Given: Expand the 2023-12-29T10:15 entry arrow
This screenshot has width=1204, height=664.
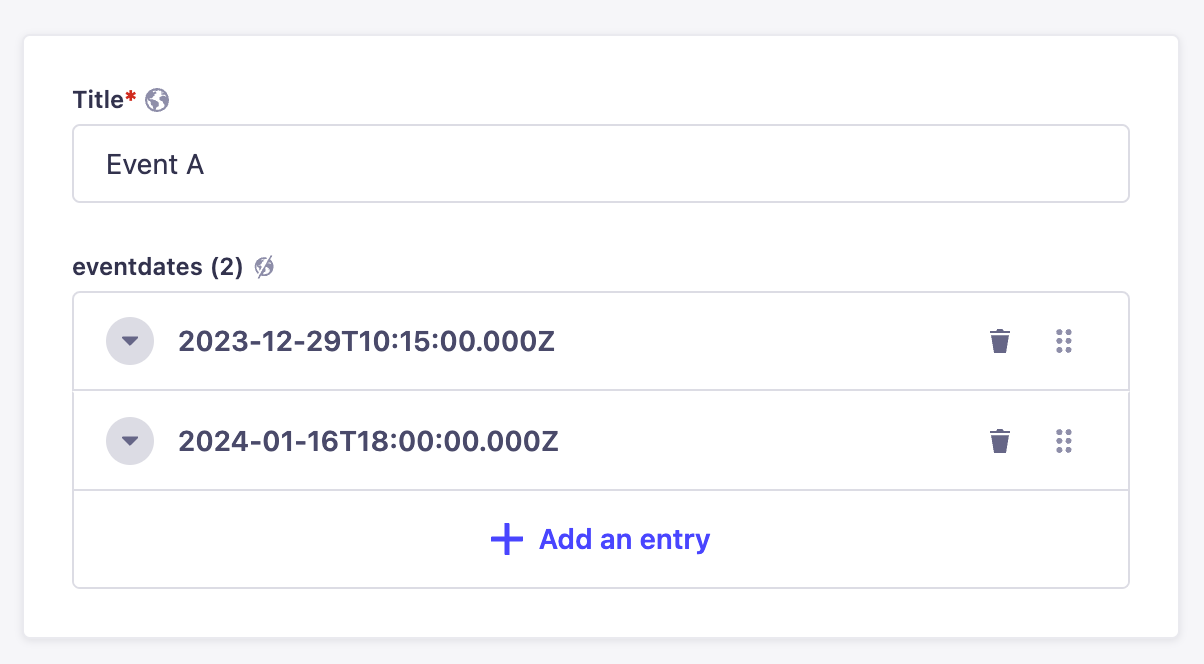Looking at the screenshot, I should 130,341.
